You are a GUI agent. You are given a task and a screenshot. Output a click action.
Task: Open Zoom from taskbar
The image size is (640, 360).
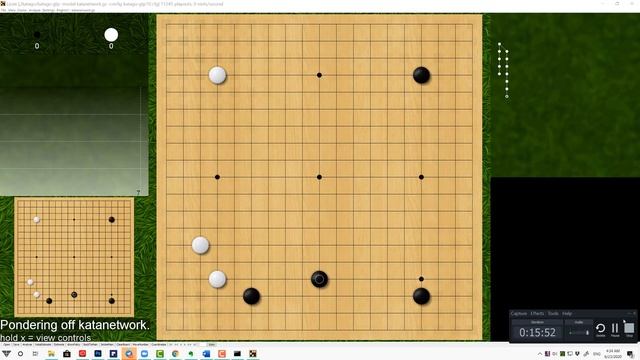point(144,353)
